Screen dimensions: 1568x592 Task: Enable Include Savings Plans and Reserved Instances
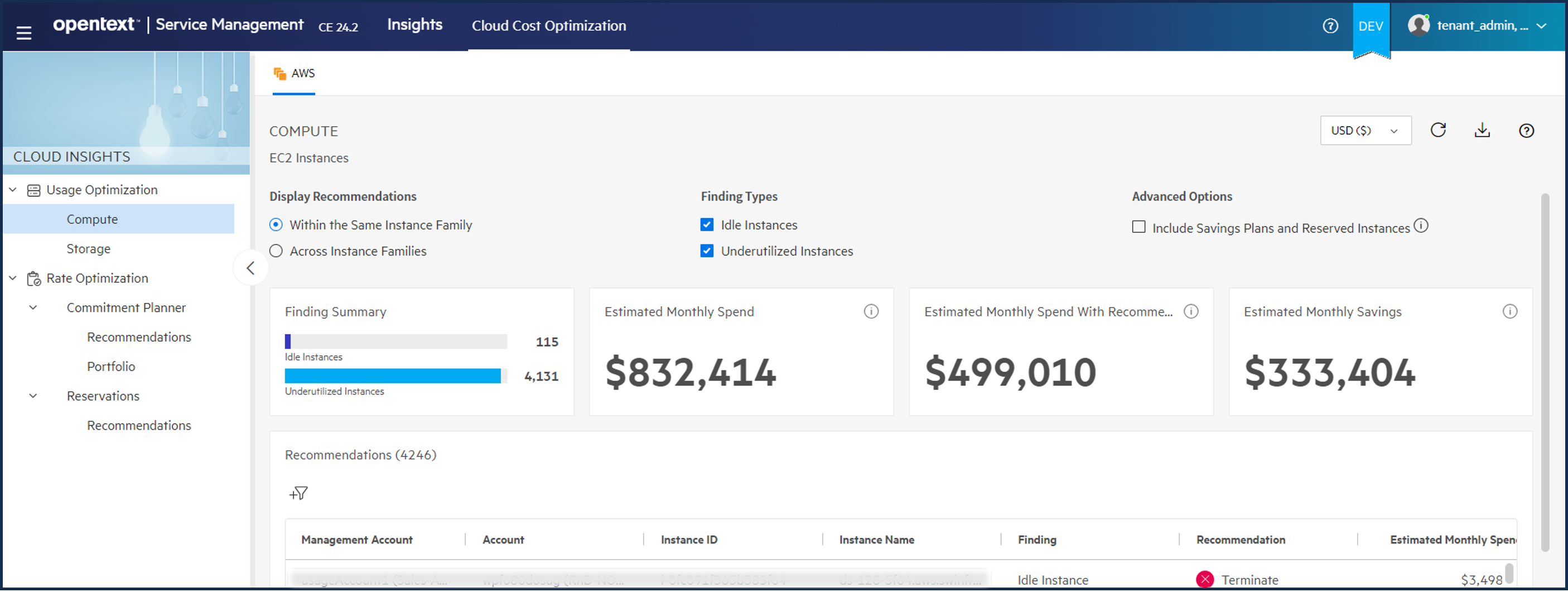[1138, 226]
